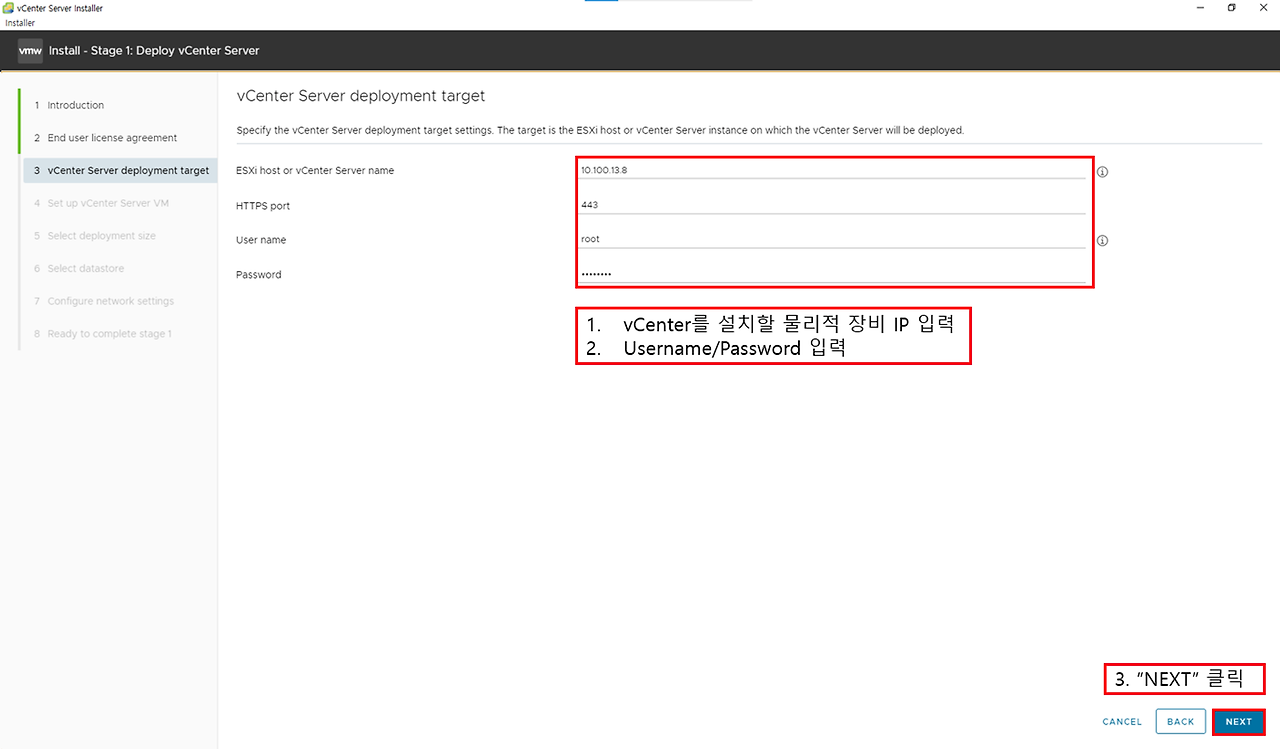This screenshot has width=1280, height=749.
Task: Click the Password input field
Action: pyautogui.click(x=833, y=274)
